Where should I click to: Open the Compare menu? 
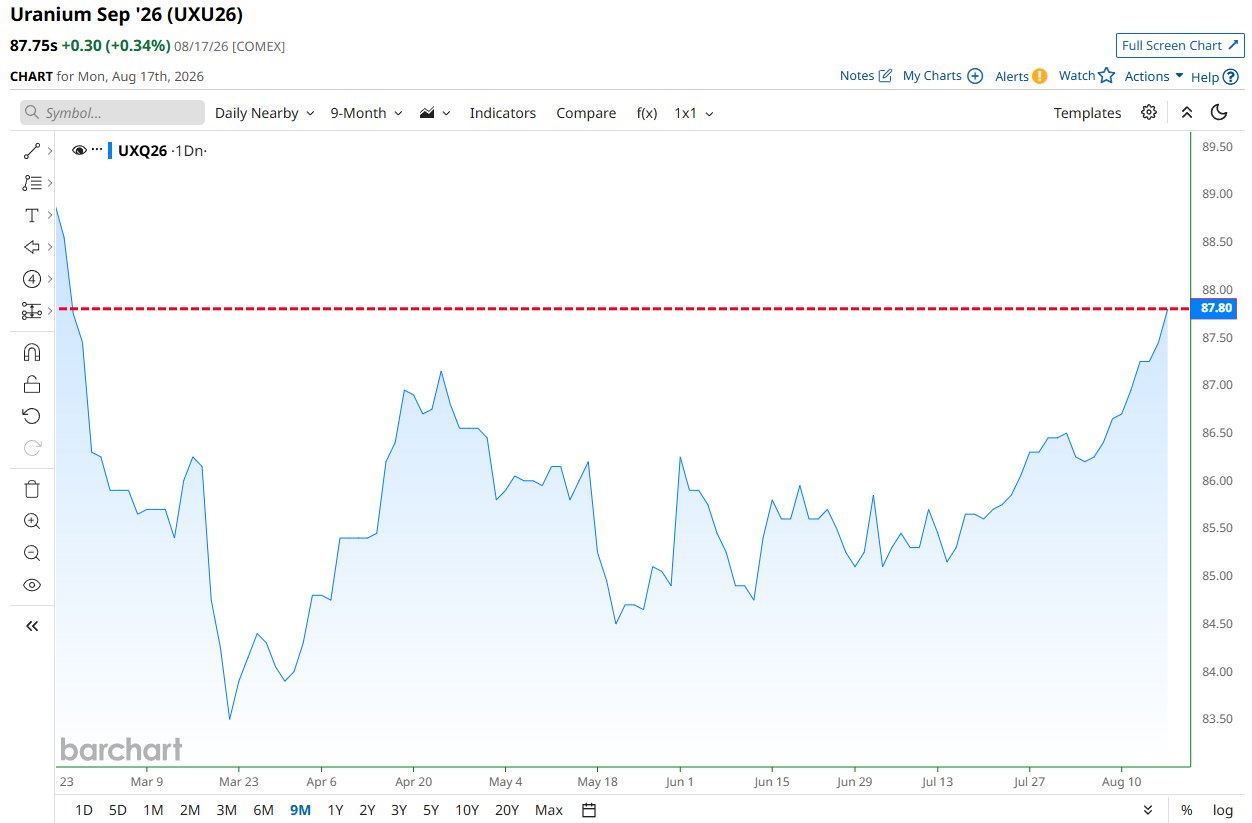(x=586, y=113)
